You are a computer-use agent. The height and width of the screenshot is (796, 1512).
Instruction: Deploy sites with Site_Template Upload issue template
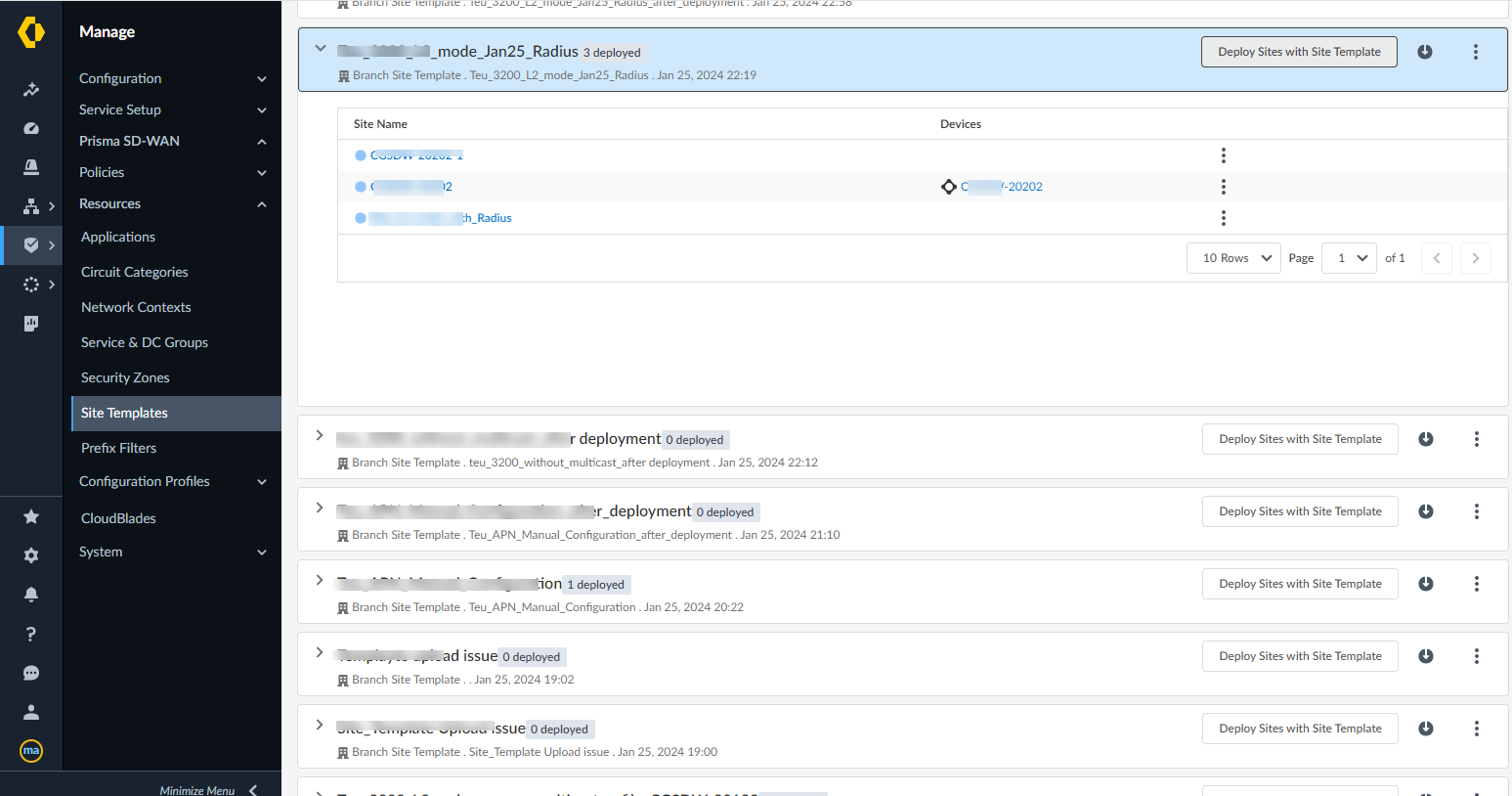(1300, 729)
